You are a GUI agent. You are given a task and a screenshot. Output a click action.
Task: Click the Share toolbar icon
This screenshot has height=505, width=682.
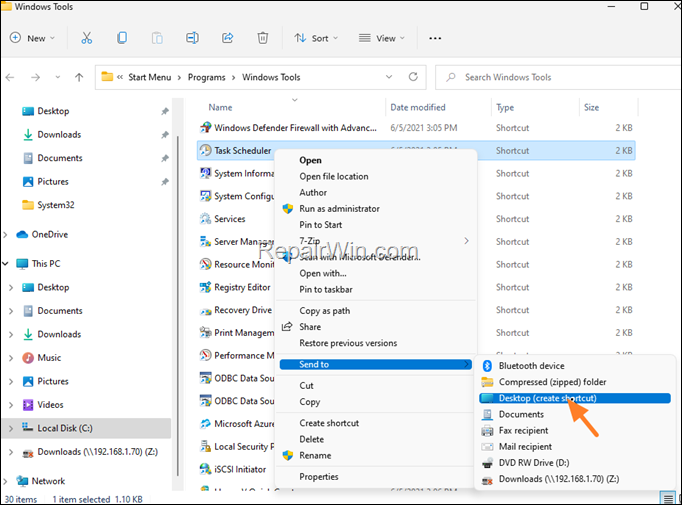click(227, 38)
